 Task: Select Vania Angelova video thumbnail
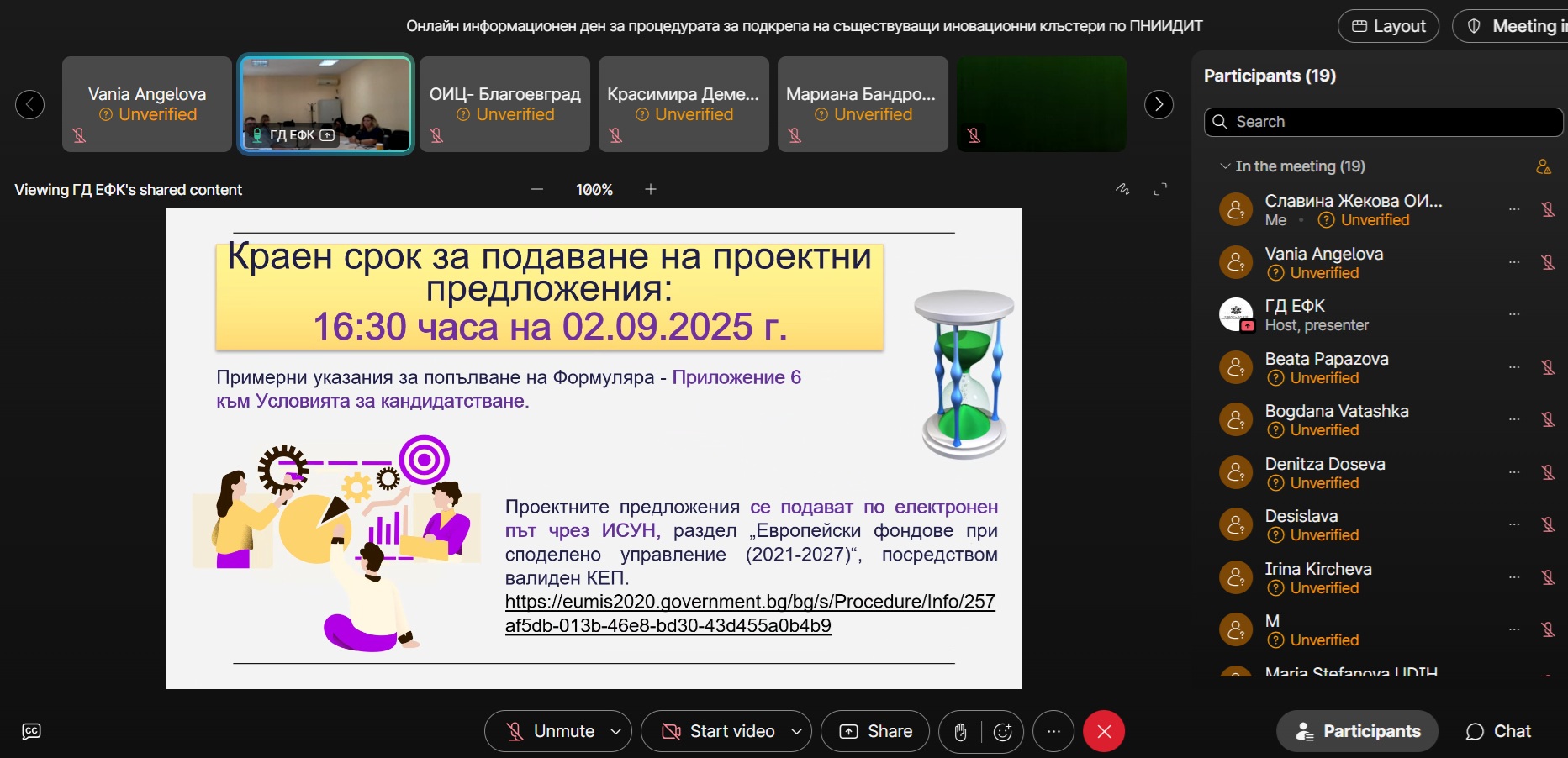tap(147, 104)
